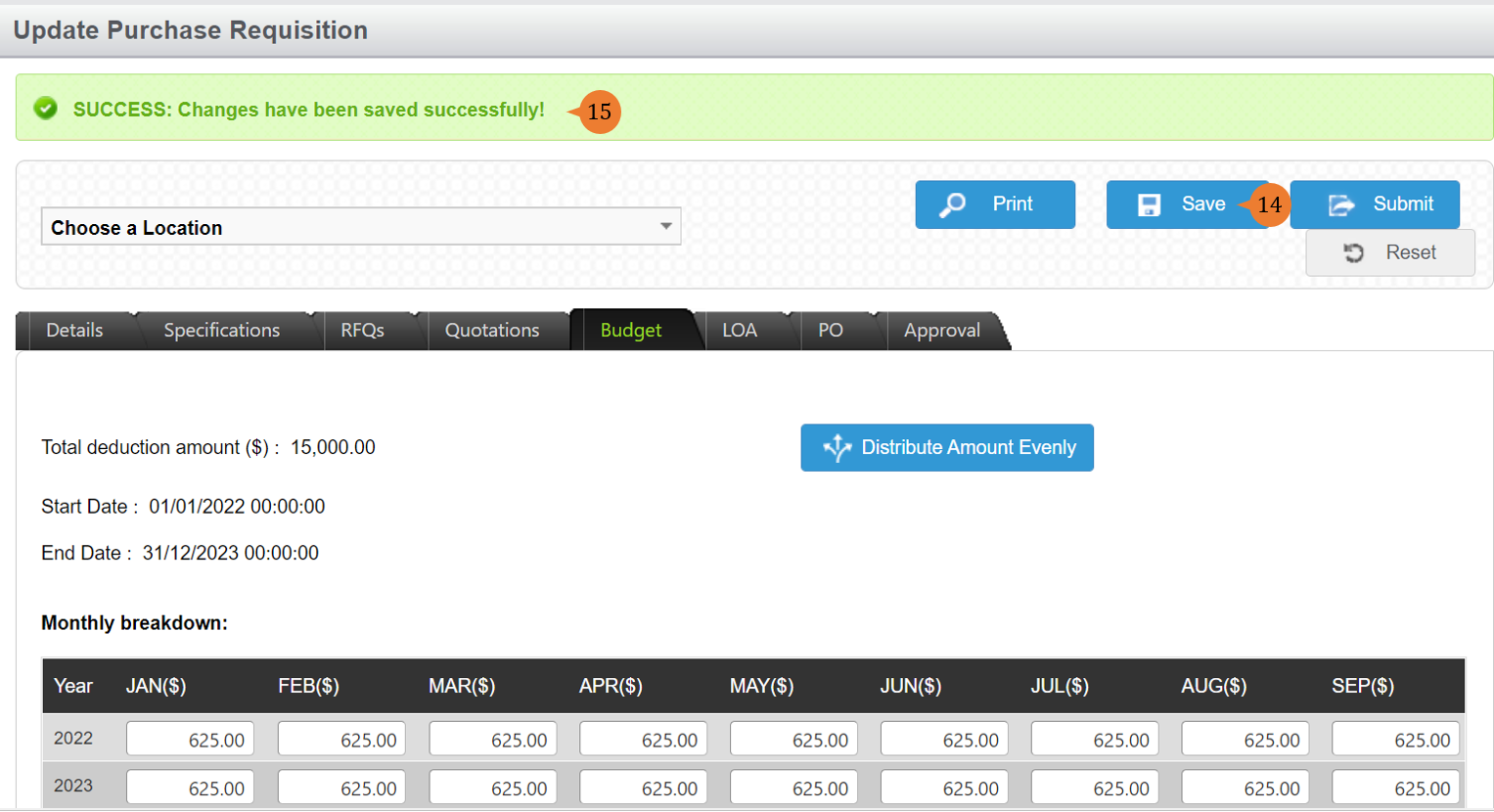Click the Year column header
Viewport: 1494px width, 812px height.
73,686
